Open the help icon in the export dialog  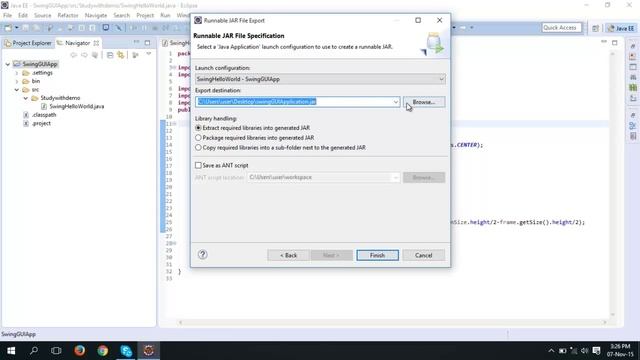coord(202,255)
